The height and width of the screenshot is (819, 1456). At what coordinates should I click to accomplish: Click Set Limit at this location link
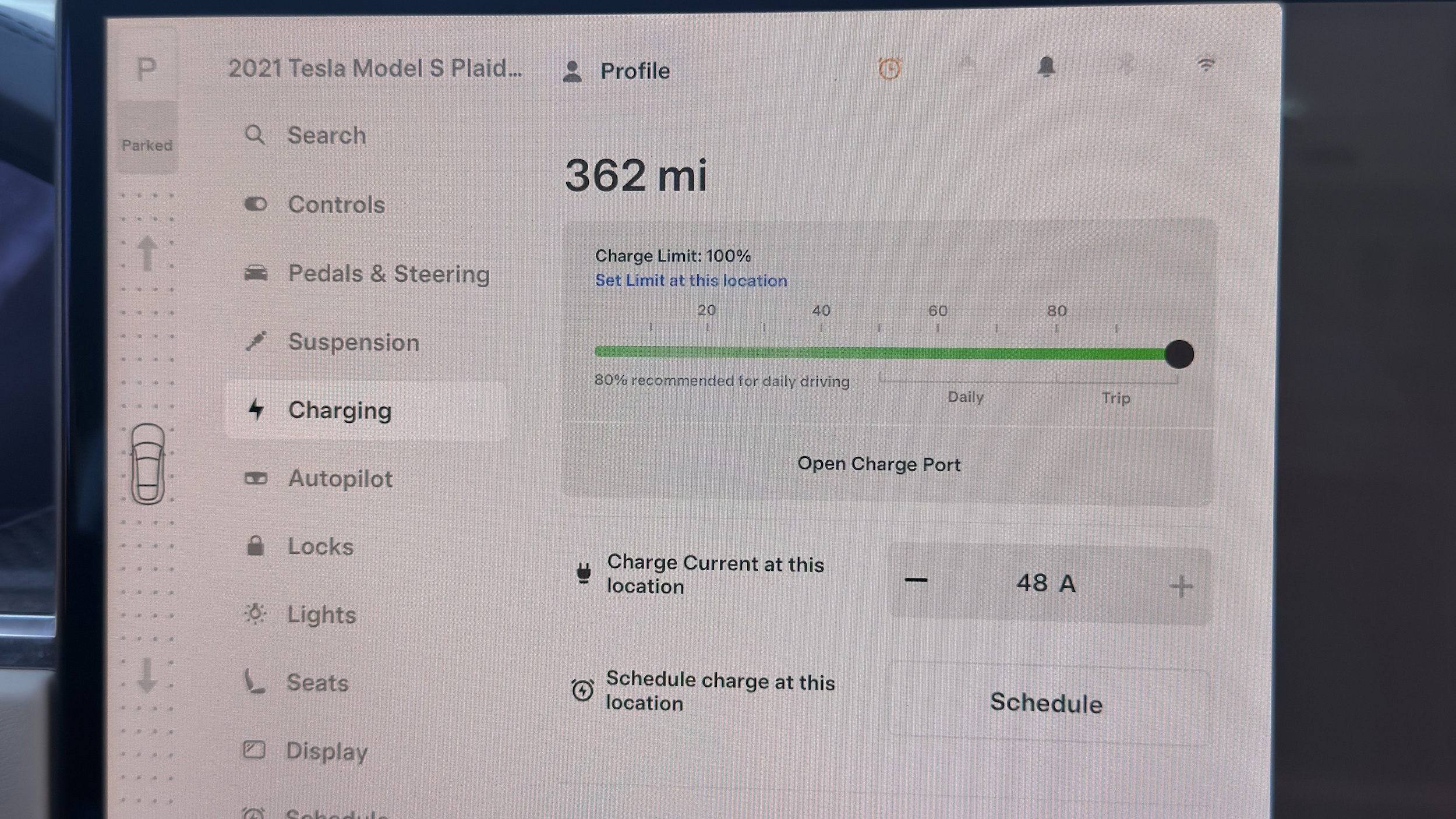tap(691, 281)
